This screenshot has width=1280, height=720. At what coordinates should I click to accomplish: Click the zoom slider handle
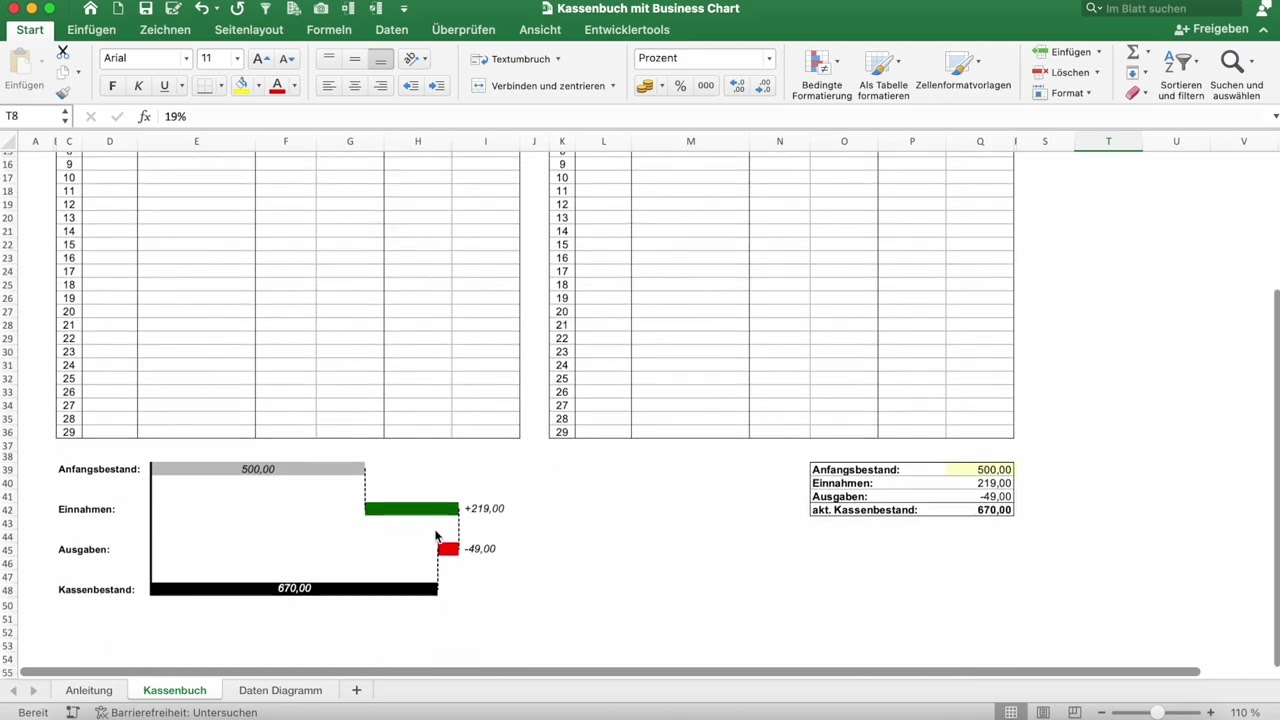pos(1157,713)
